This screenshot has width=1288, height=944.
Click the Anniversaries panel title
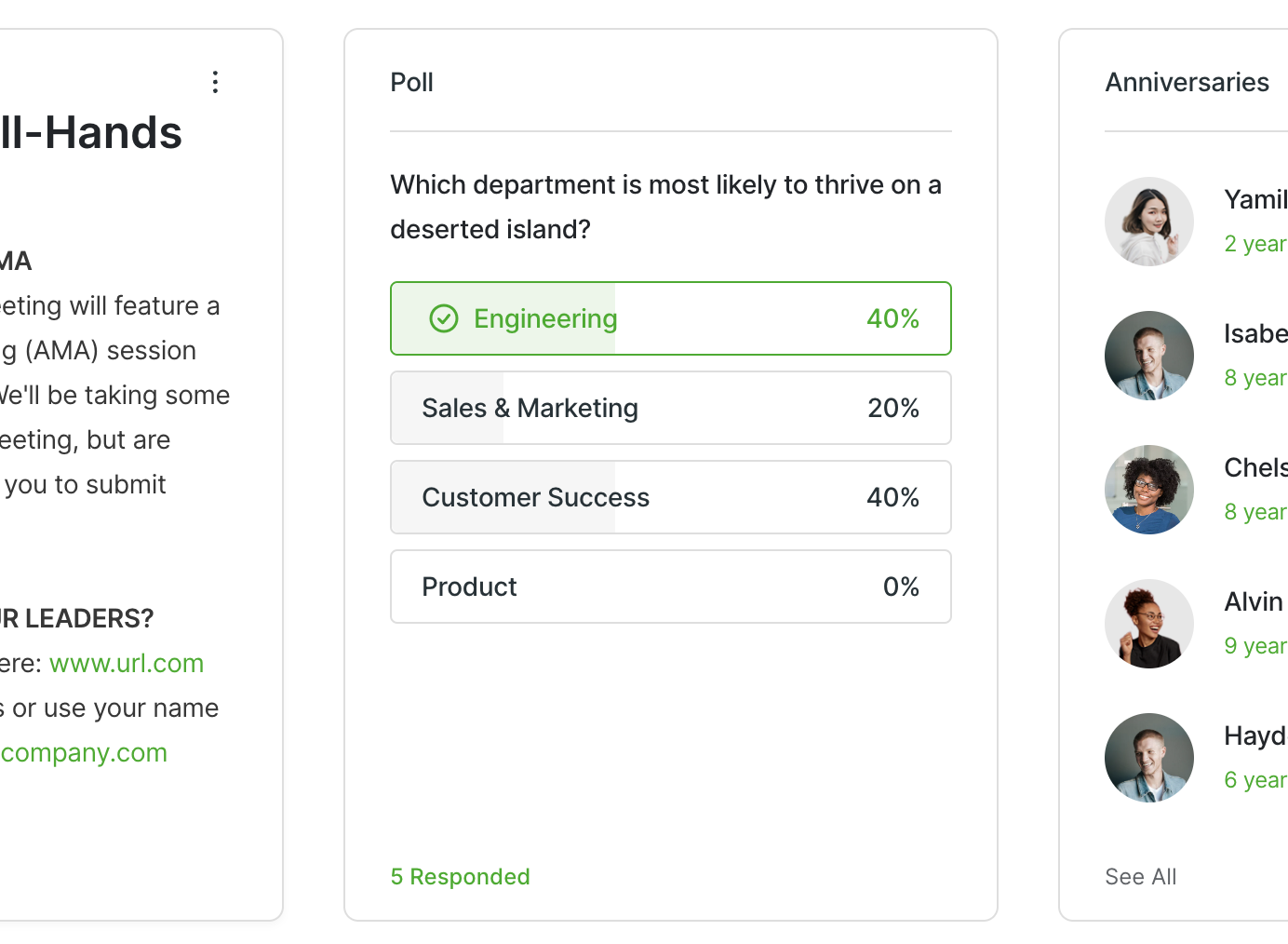1187,82
